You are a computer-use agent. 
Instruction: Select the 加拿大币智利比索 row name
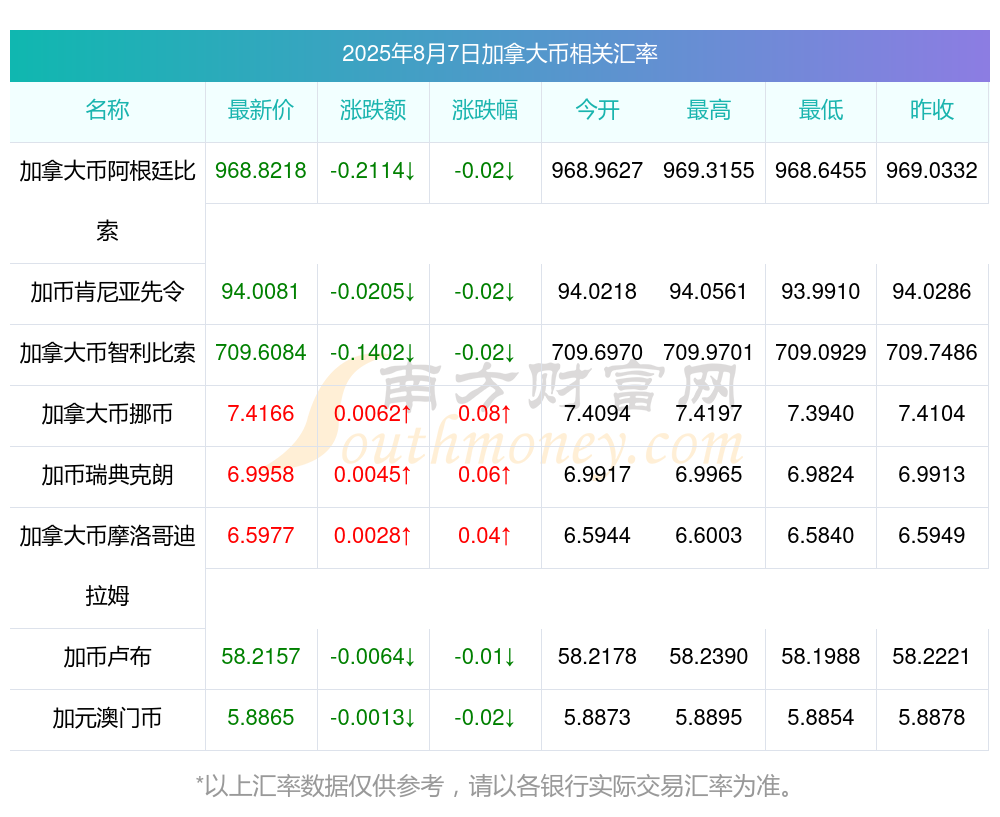[107, 353]
